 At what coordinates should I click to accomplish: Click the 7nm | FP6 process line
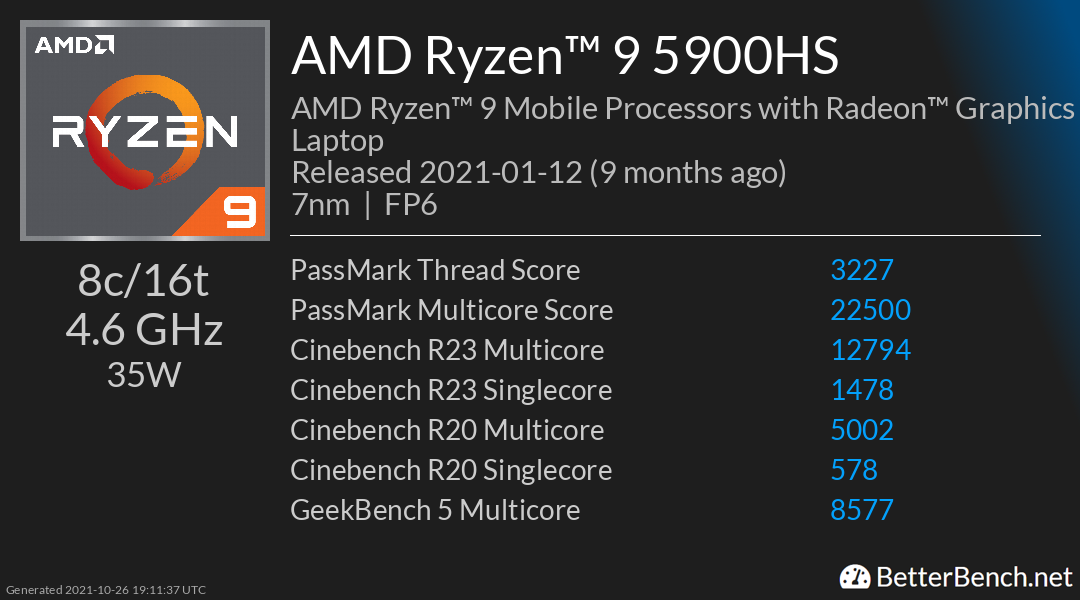click(364, 205)
